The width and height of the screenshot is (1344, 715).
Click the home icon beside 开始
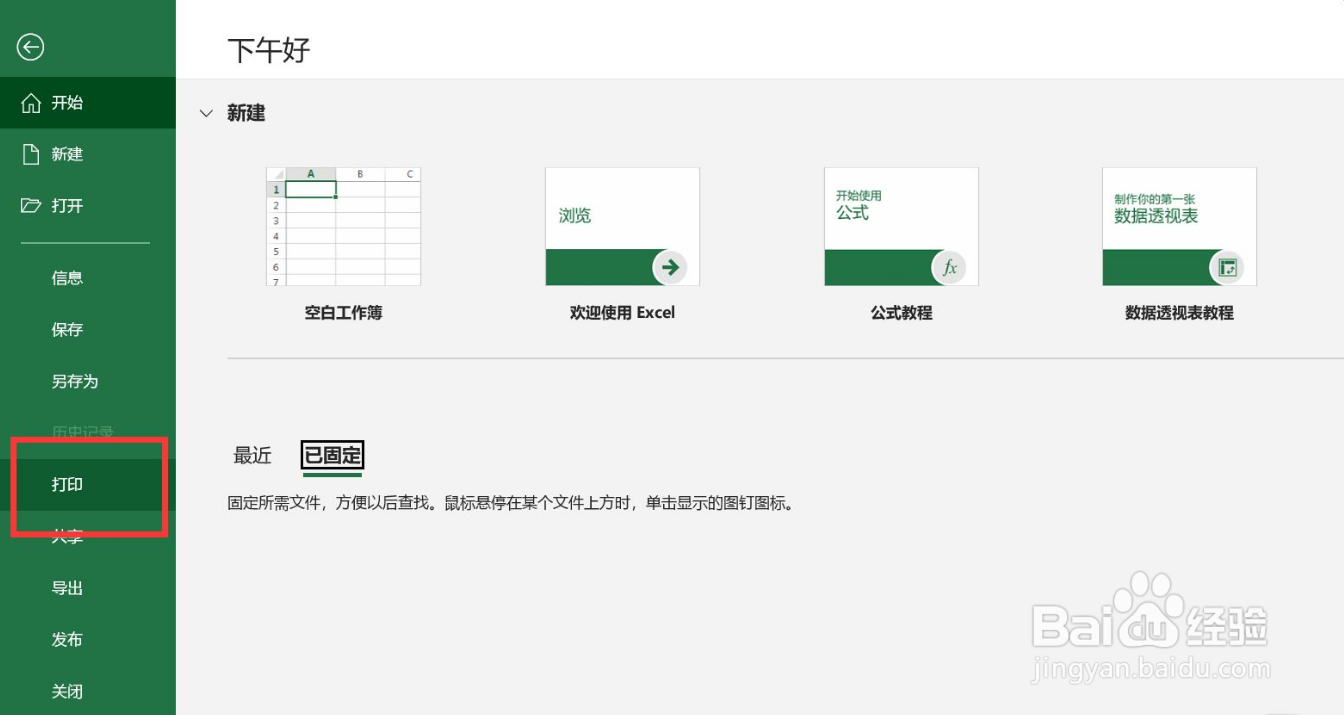31,103
